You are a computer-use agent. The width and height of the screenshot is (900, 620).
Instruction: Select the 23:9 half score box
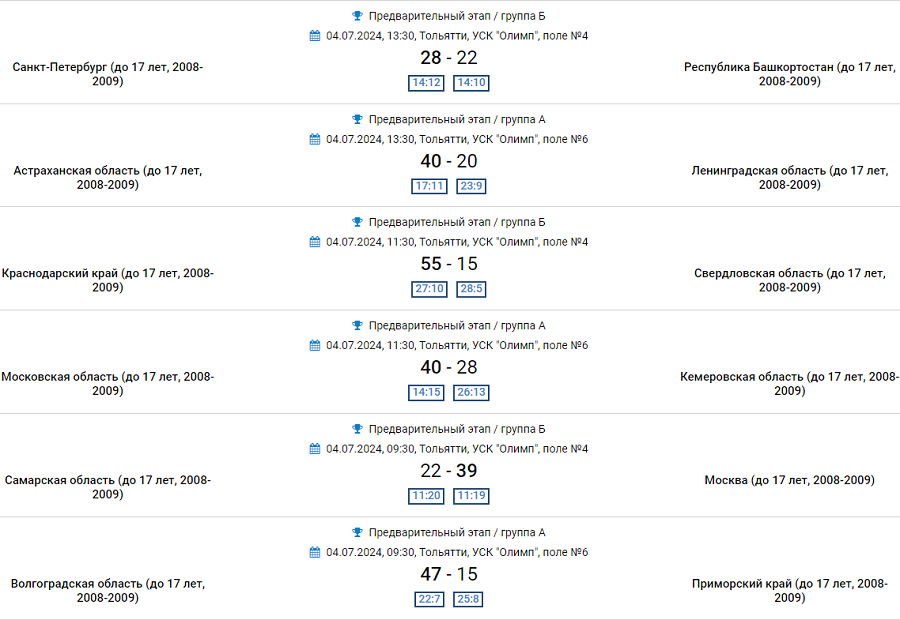click(471, 186)
